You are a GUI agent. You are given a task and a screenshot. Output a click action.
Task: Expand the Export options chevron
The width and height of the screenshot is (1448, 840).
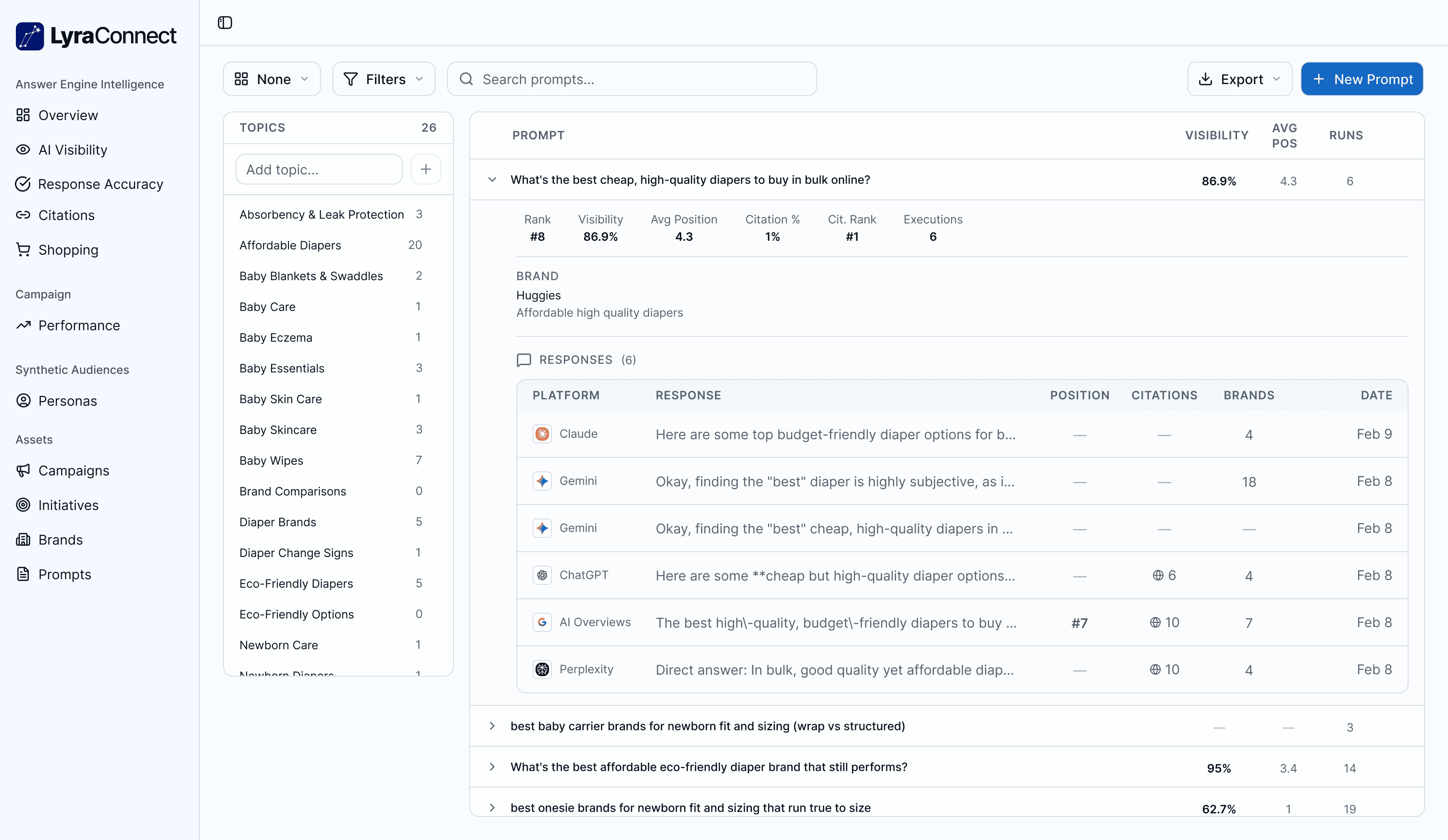coord(1277,79)
